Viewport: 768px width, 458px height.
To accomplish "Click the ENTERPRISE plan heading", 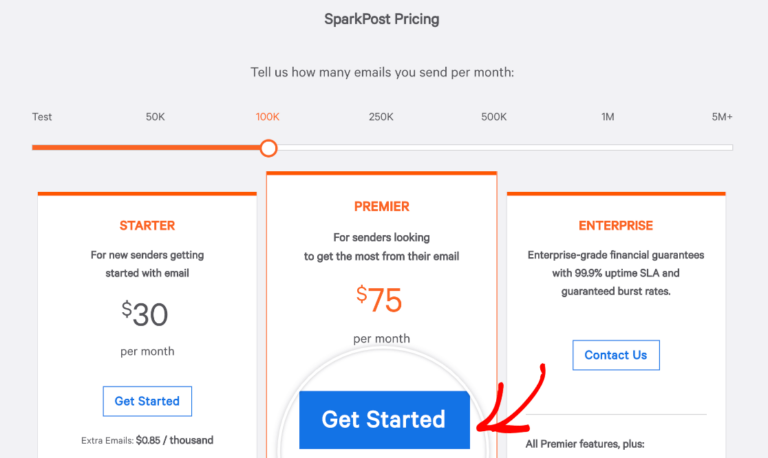I will pos(616,226).
